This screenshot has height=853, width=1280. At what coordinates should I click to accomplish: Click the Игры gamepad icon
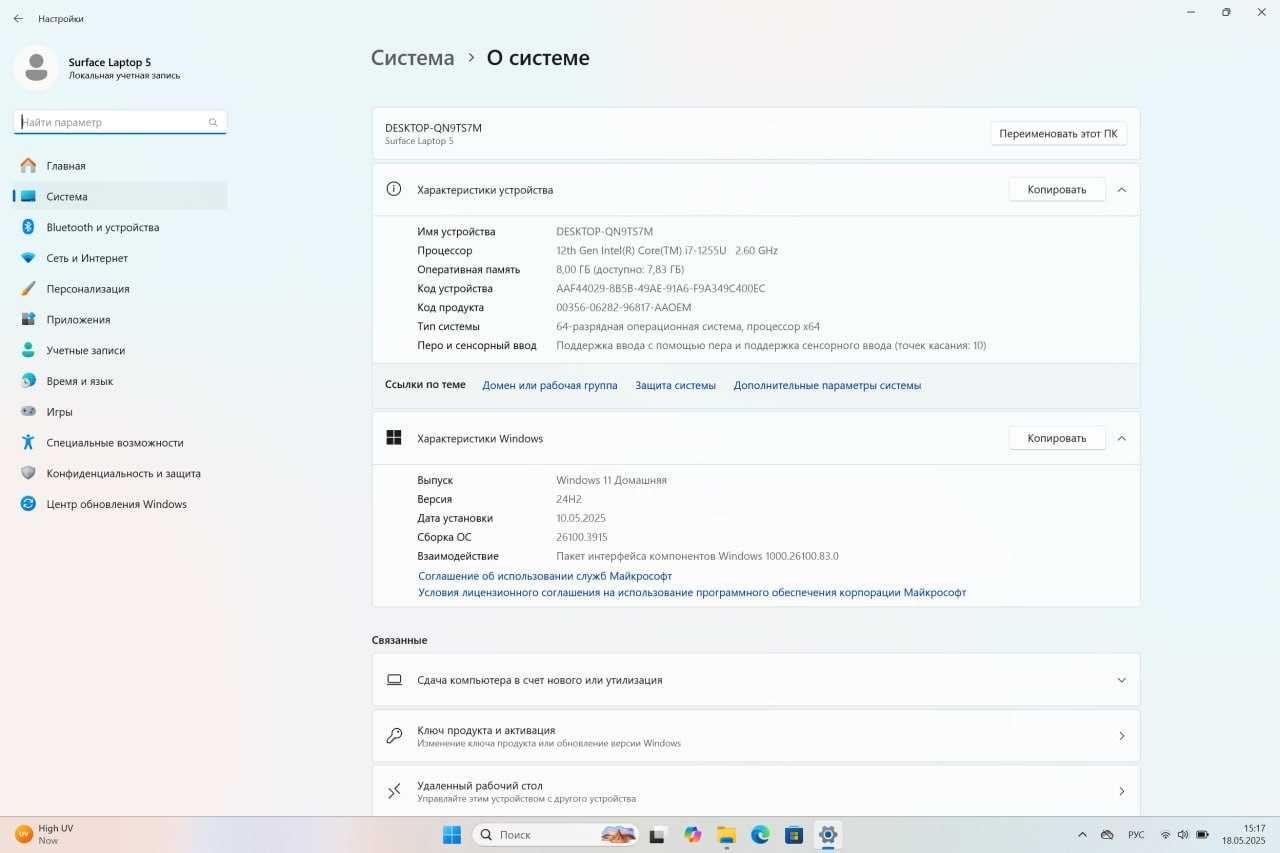coord(28,412)
